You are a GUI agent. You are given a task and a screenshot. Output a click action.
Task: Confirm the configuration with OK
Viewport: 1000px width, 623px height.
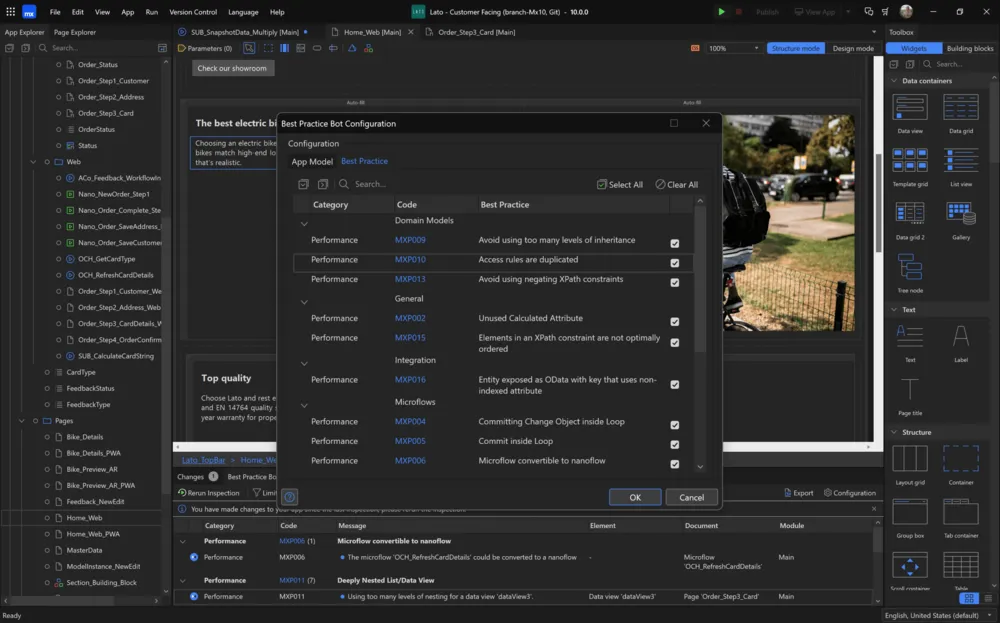(x=635, y=497)
